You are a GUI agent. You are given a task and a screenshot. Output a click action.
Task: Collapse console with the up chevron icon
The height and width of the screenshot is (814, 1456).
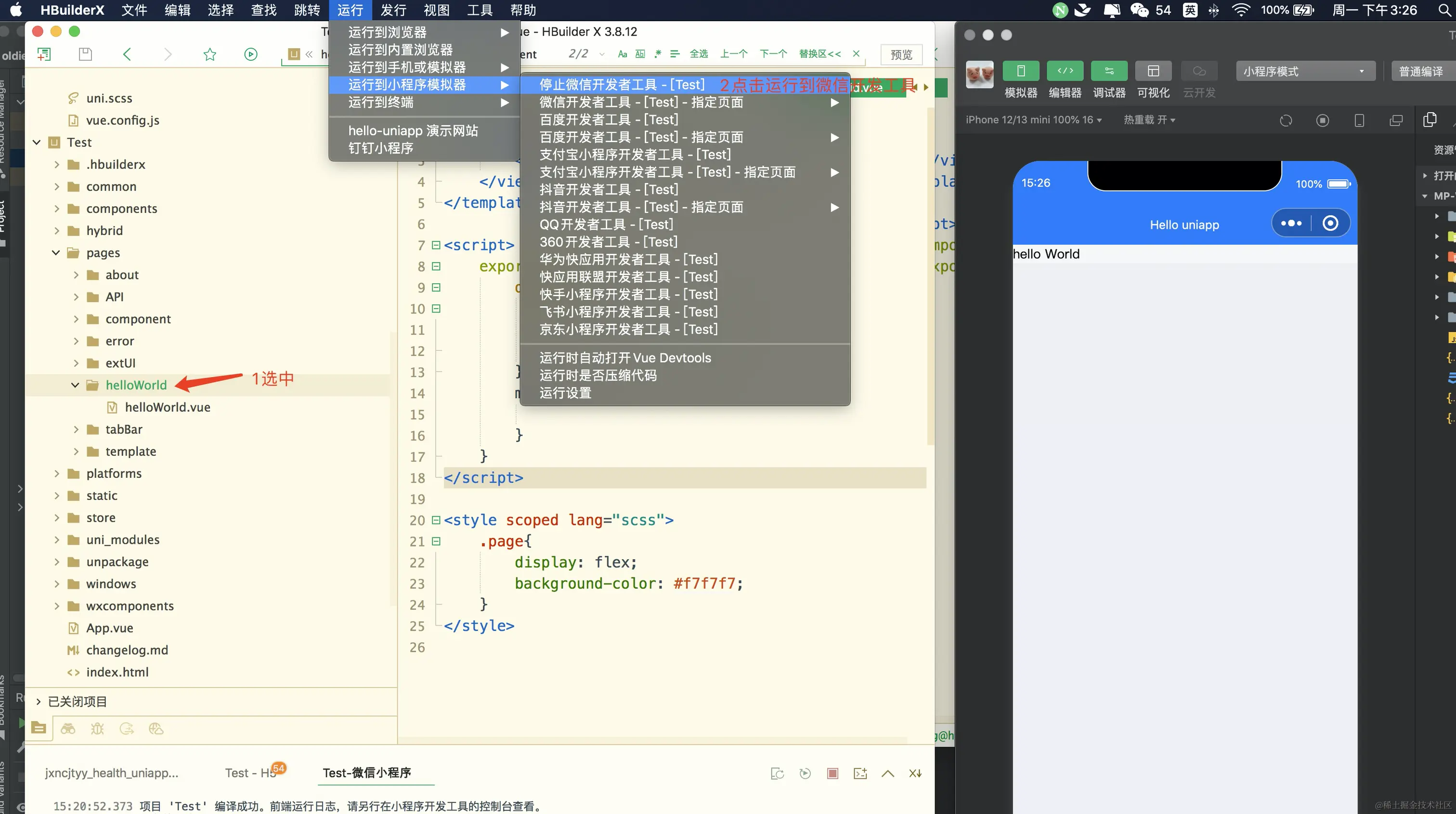click(x=887, y=774)
